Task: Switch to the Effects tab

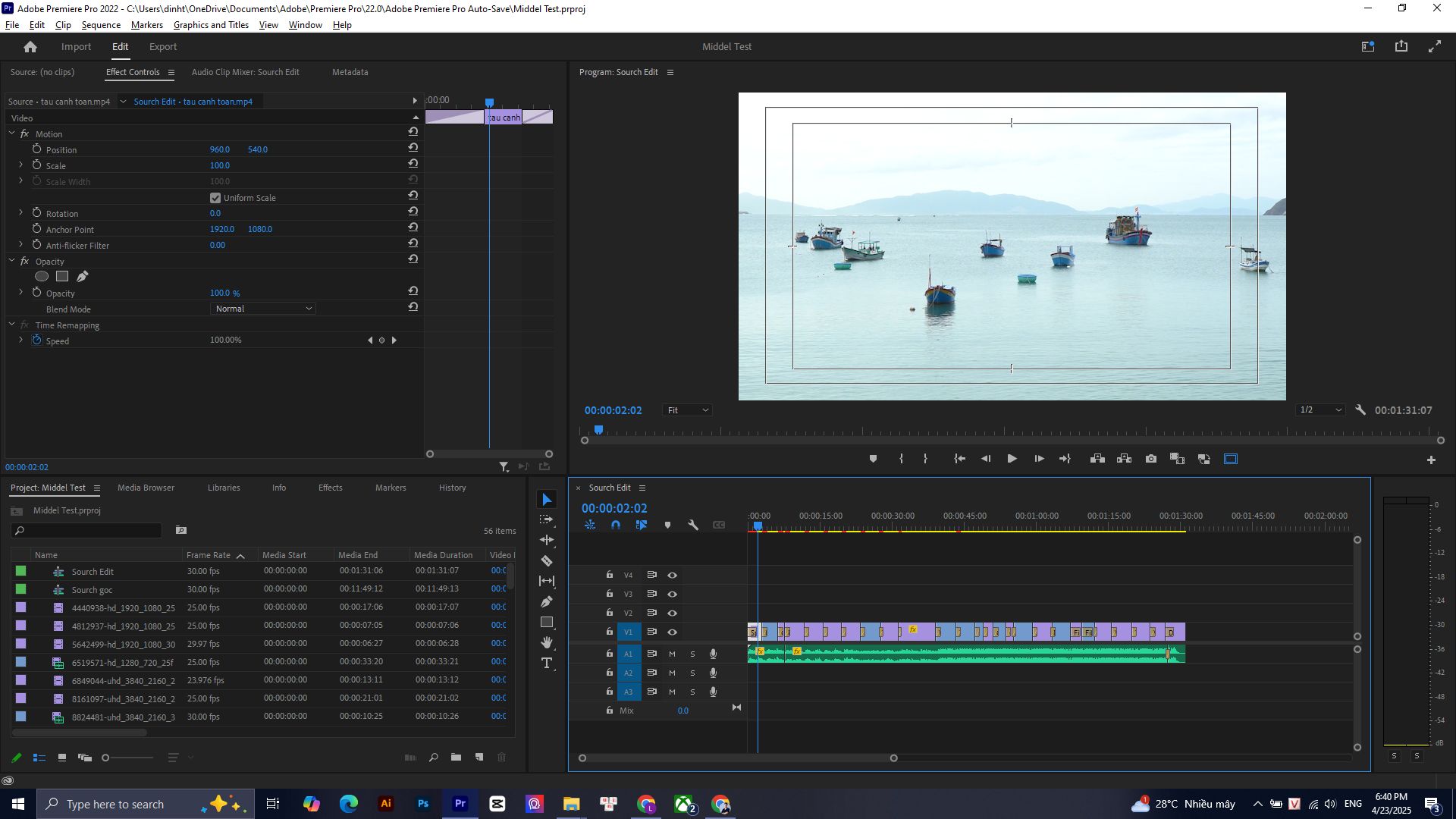Action: pos(330,488)
